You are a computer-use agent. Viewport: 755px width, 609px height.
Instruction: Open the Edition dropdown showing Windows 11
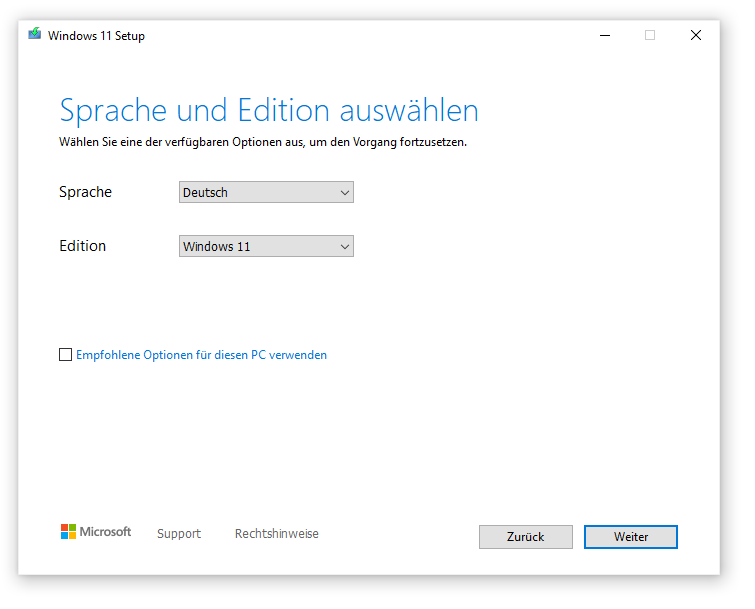[x=266, y=246]
